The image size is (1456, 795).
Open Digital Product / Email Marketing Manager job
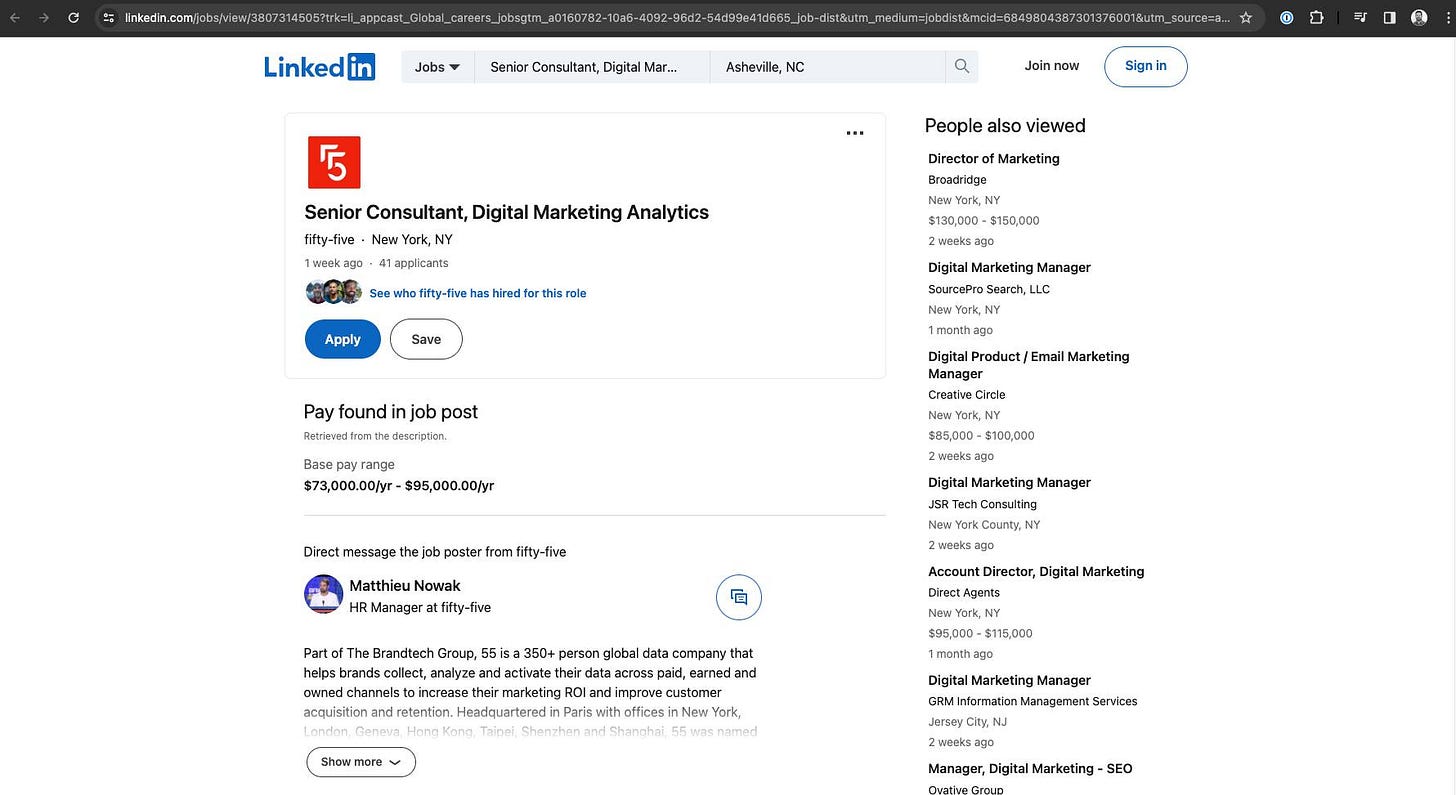(1029, 365)
